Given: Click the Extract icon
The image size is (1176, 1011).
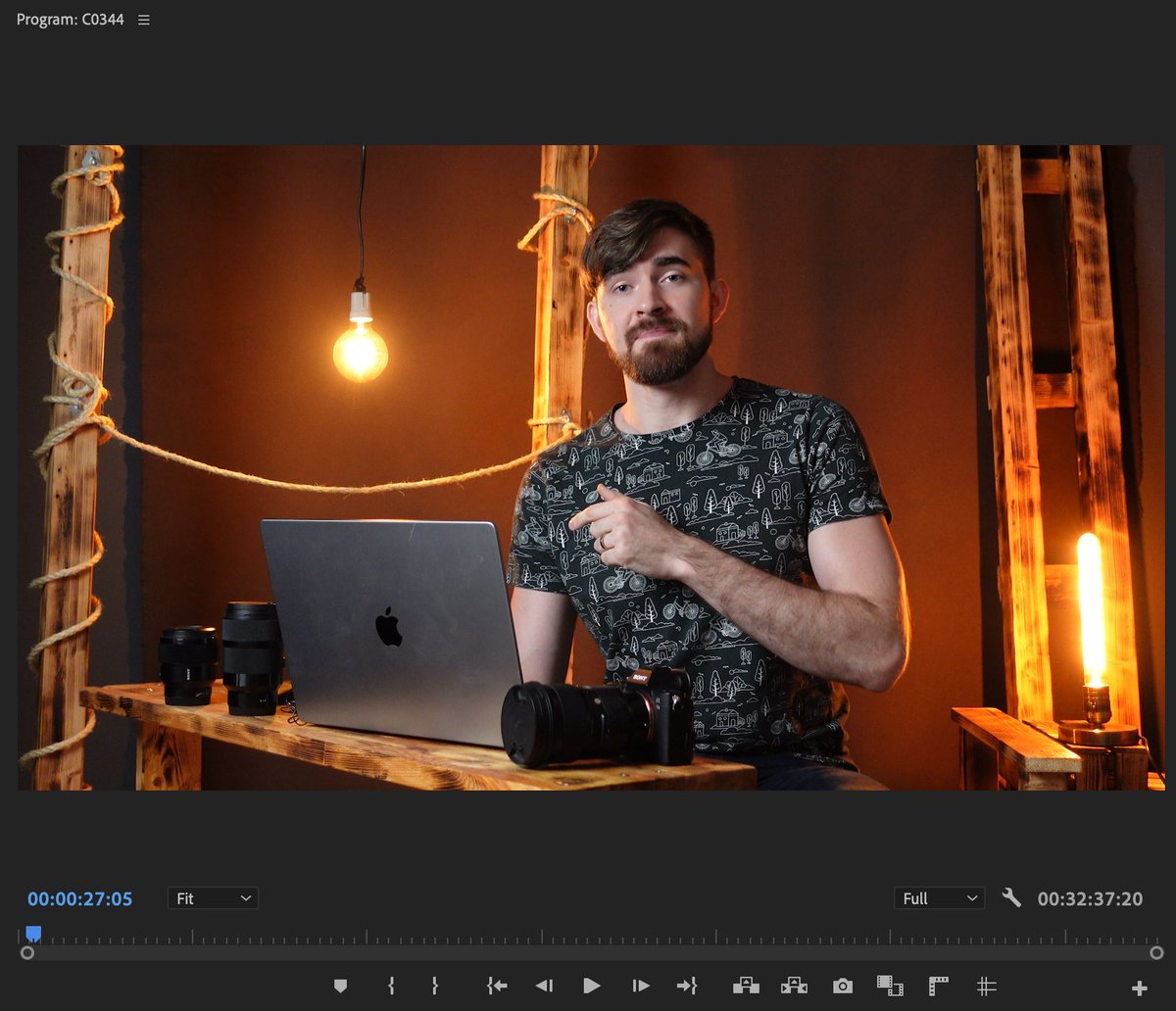Looking at the screenshot, I should (x=794, y=986).
